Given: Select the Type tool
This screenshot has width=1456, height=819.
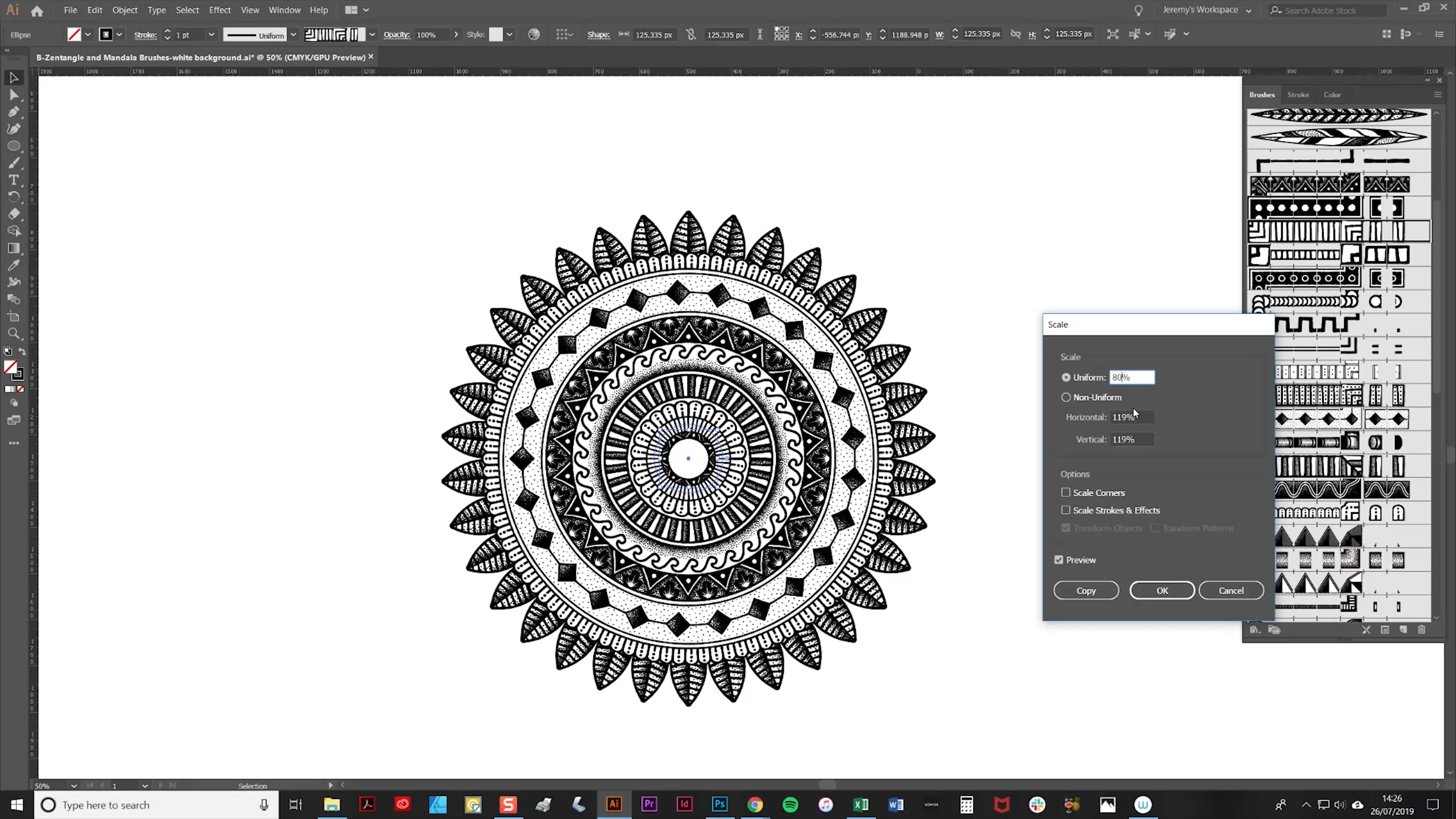Looking at the screenshot, I should (x=14, y=180).
